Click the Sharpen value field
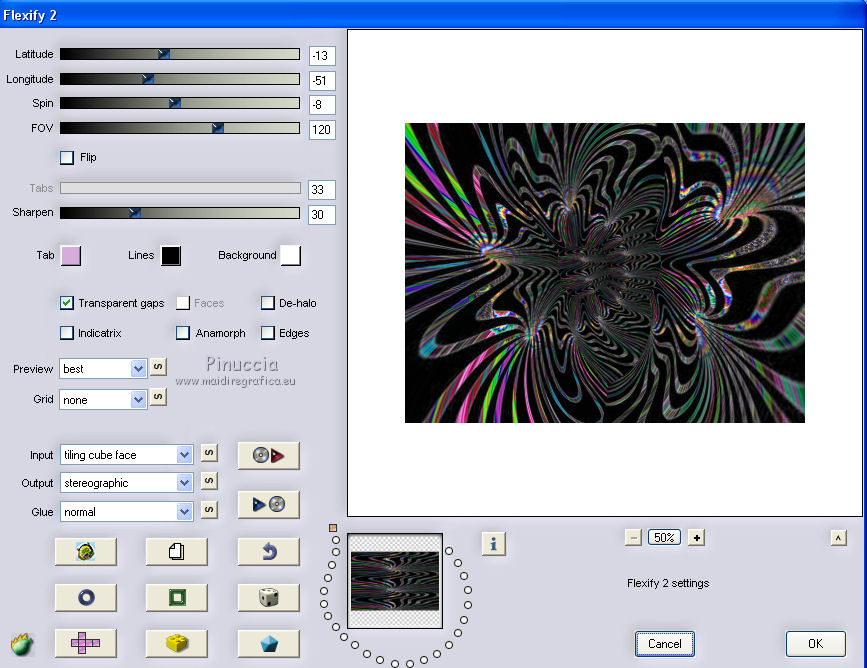 (322, 215)
